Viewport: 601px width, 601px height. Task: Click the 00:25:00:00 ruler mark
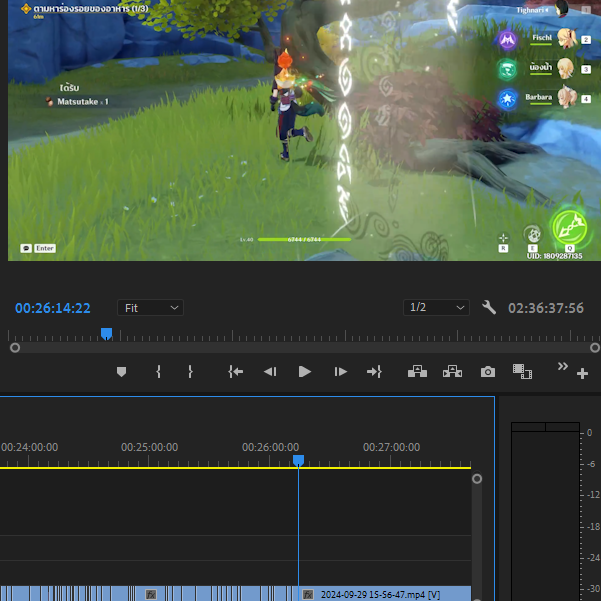coord(149,447)
